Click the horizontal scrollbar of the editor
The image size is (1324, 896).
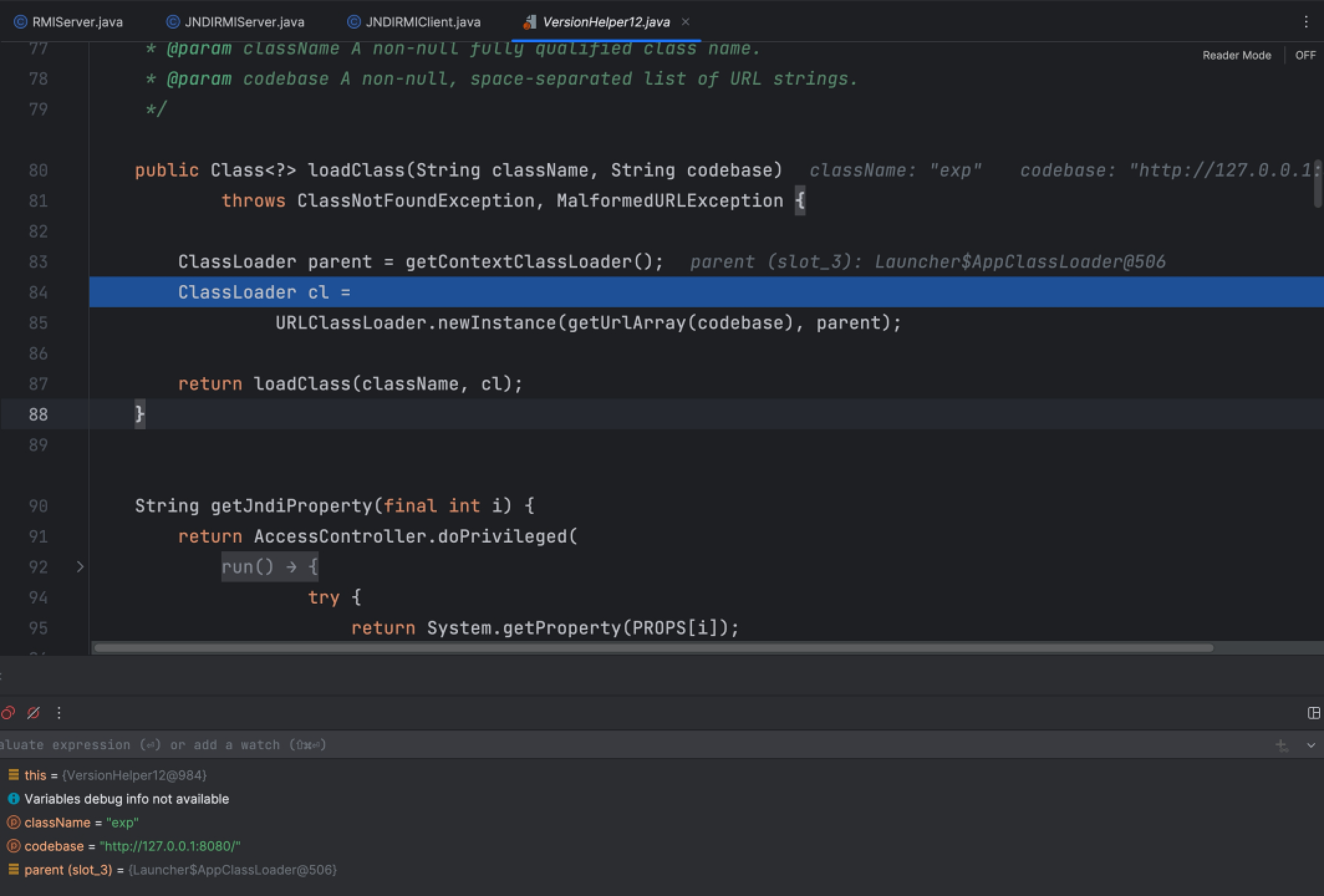(653, 648)
